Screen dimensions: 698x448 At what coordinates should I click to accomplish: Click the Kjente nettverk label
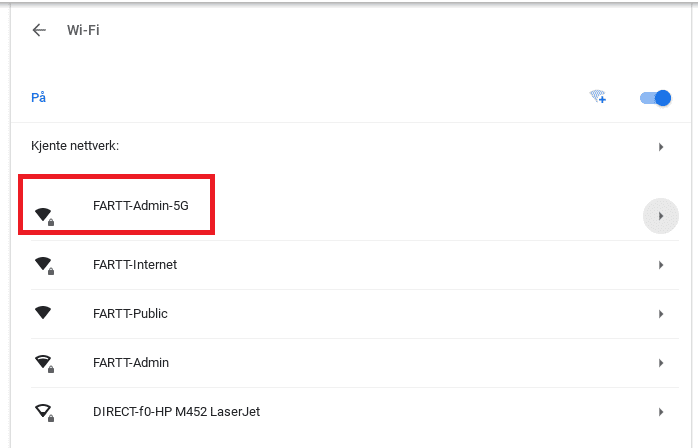[x=75, y=146]
